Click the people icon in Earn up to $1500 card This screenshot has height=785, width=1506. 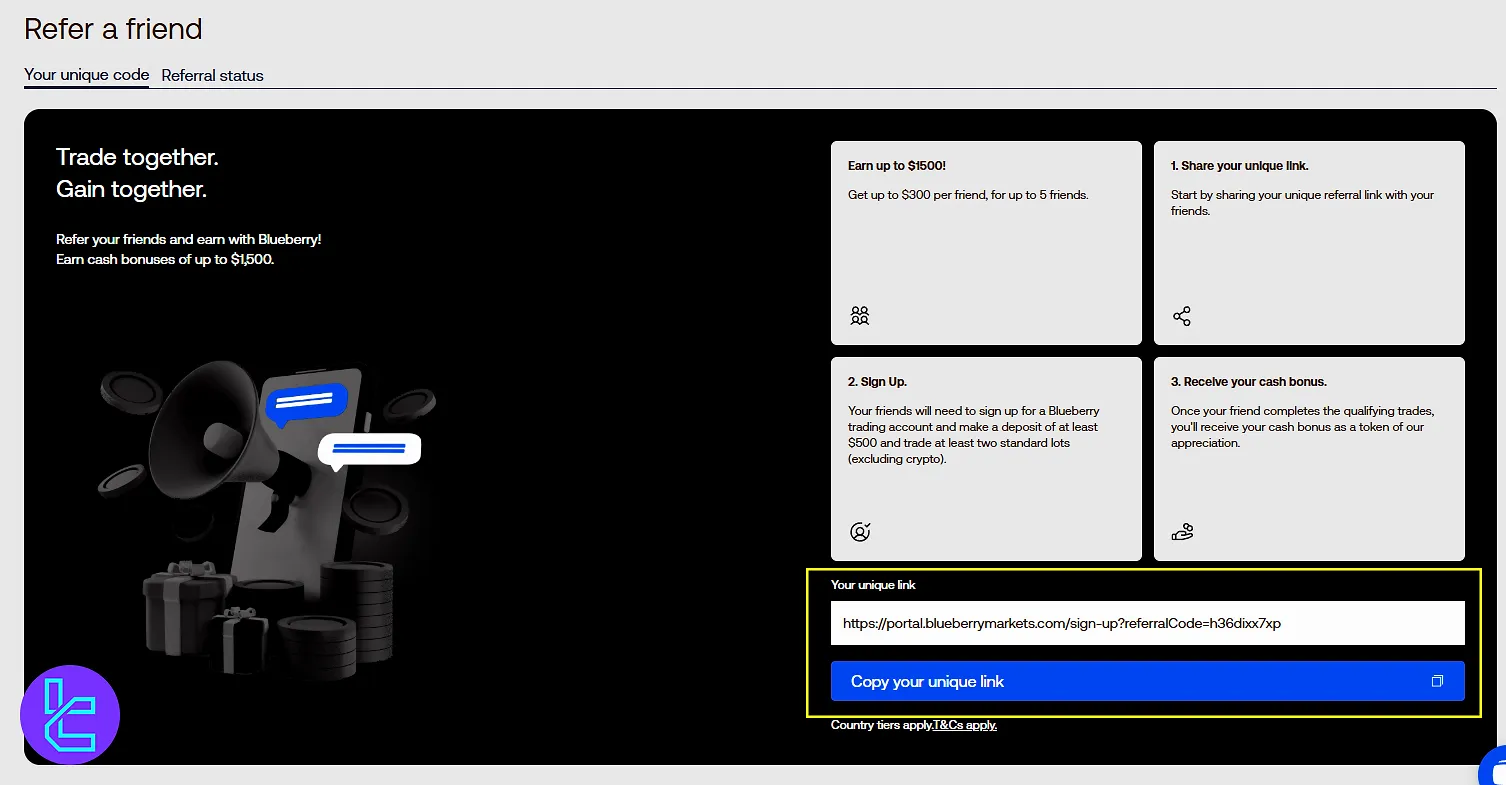click(860, 316)
